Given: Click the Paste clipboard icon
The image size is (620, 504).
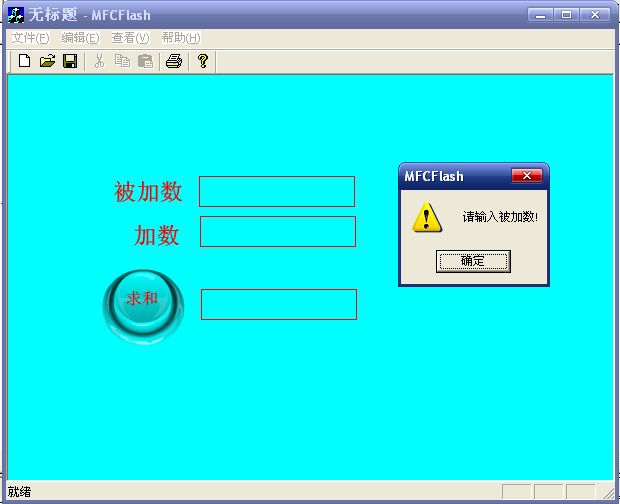Looking at the screenshot, I should pos(145,61).
